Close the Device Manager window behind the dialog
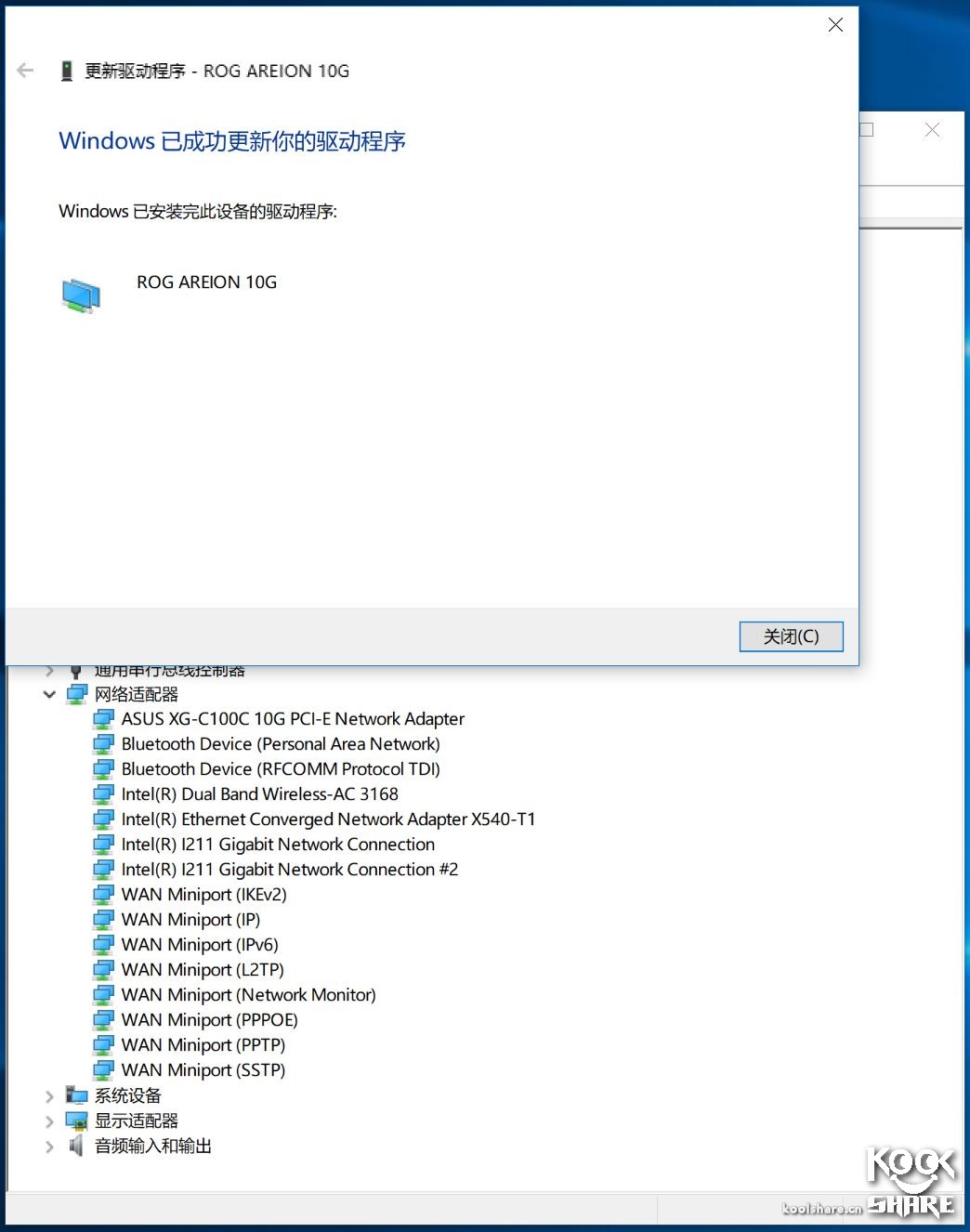 (933, 130)
